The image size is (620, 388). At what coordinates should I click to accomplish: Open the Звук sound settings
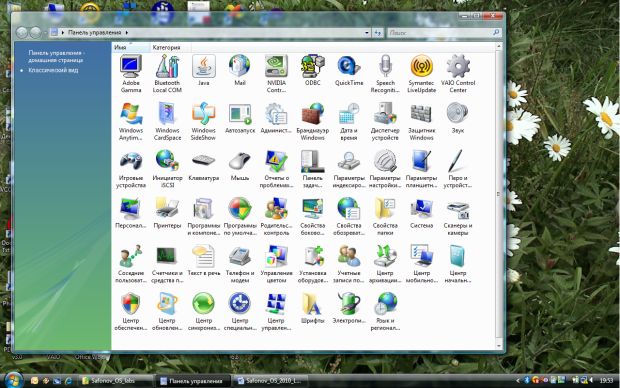tap(458, 118)
